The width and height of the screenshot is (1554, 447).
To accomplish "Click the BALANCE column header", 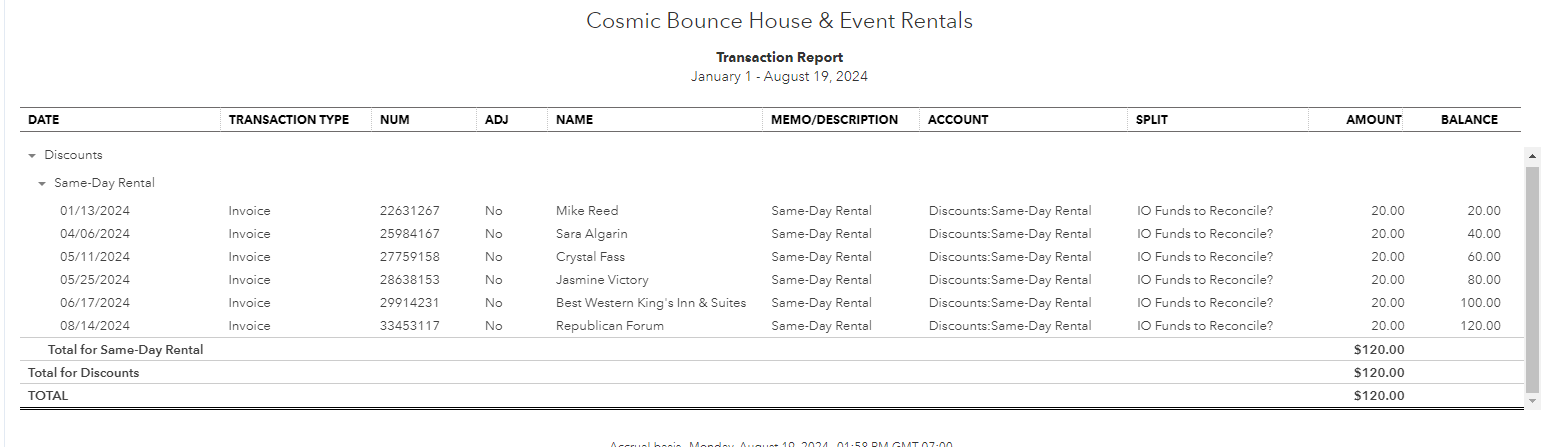I will pyautogui.click(x=1468, y=120).
